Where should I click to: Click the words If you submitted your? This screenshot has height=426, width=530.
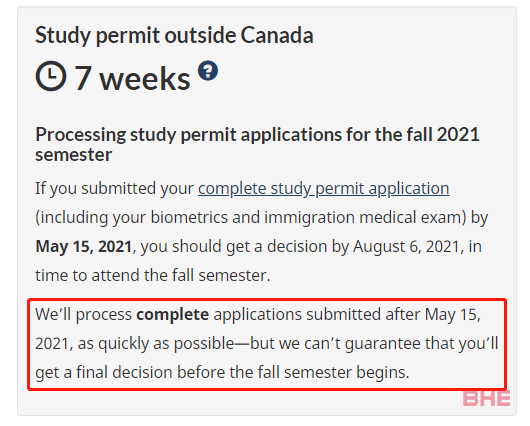tap(114, 189)
